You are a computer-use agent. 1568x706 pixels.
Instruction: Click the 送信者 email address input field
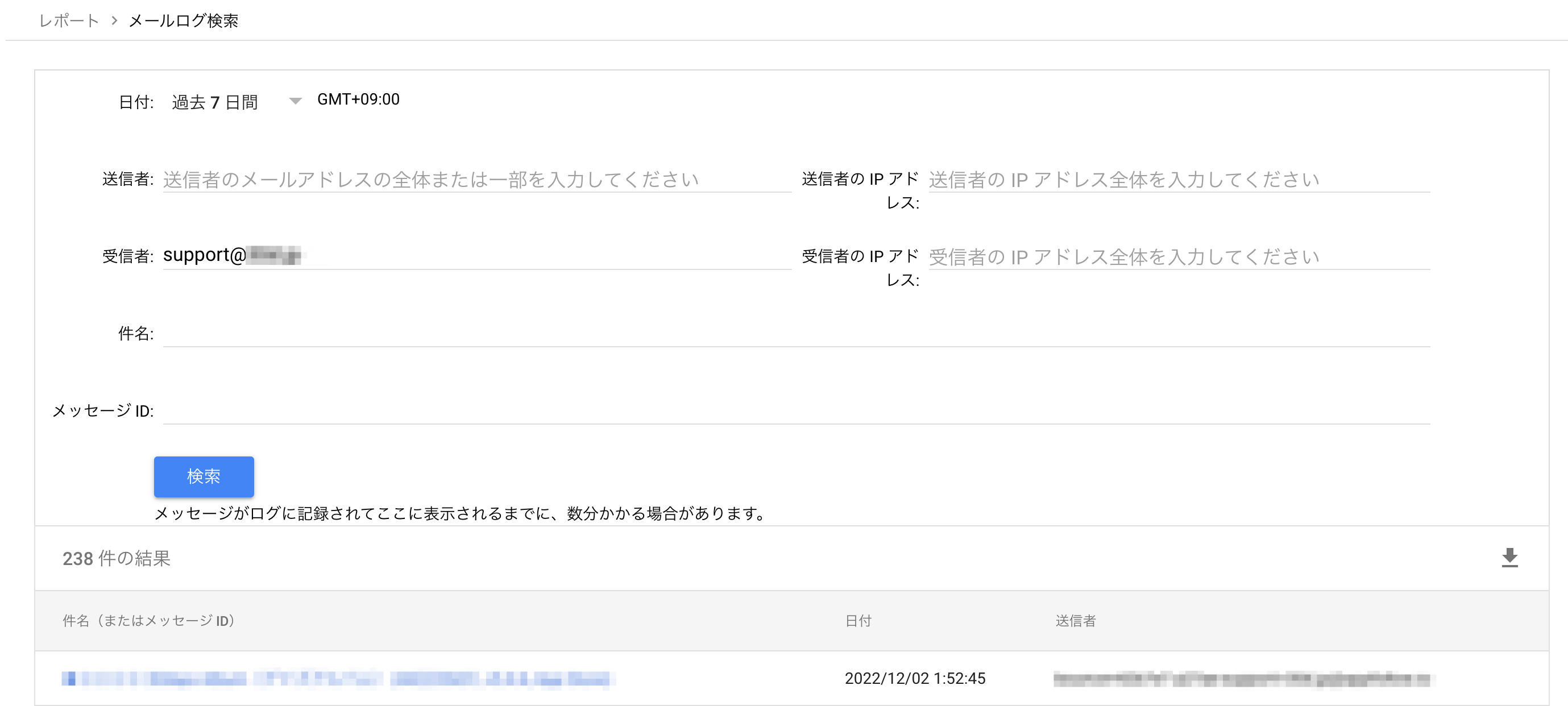click(475, 179)
